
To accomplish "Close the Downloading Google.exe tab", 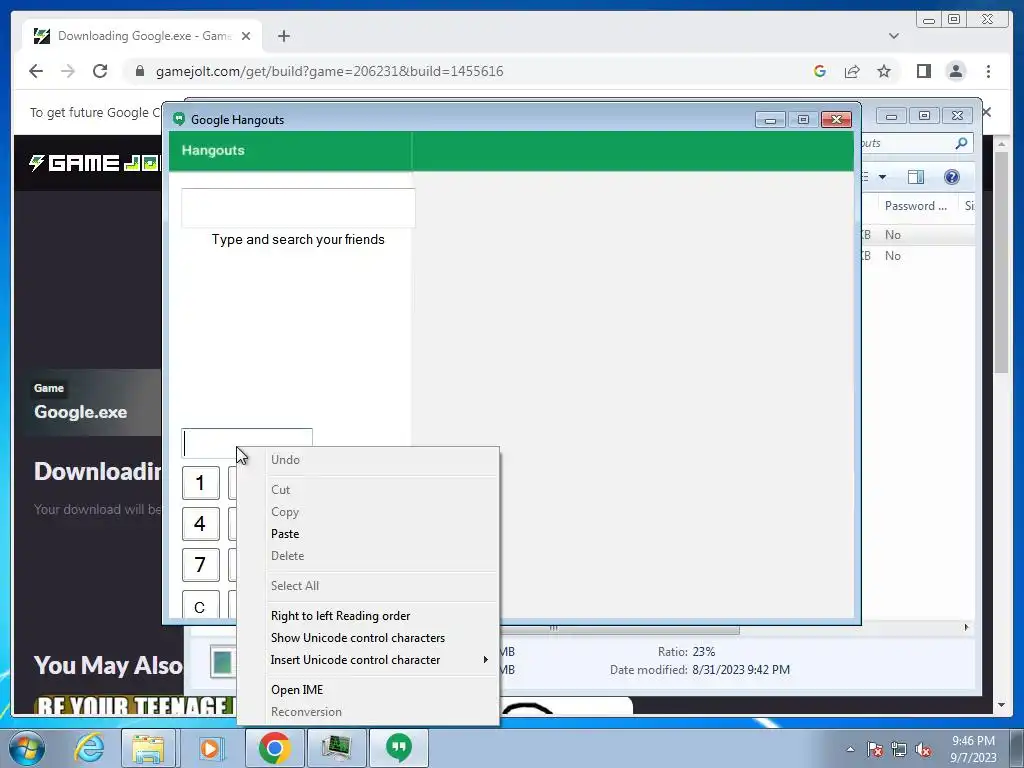I will click(246, 36).
